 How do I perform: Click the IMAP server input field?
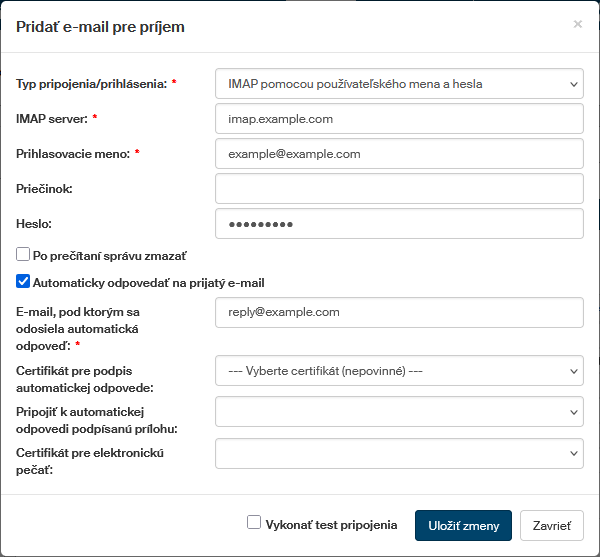tap(398, 119)
